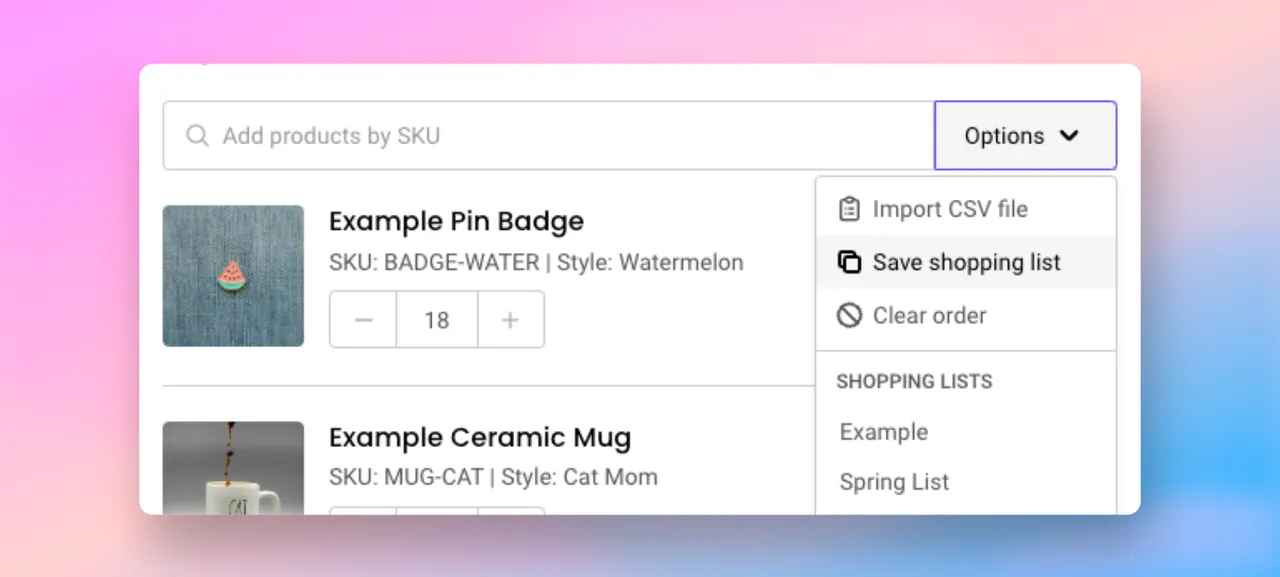
Task: Click the plus icon for Example Pin Badge
Action: pos(510,319)
